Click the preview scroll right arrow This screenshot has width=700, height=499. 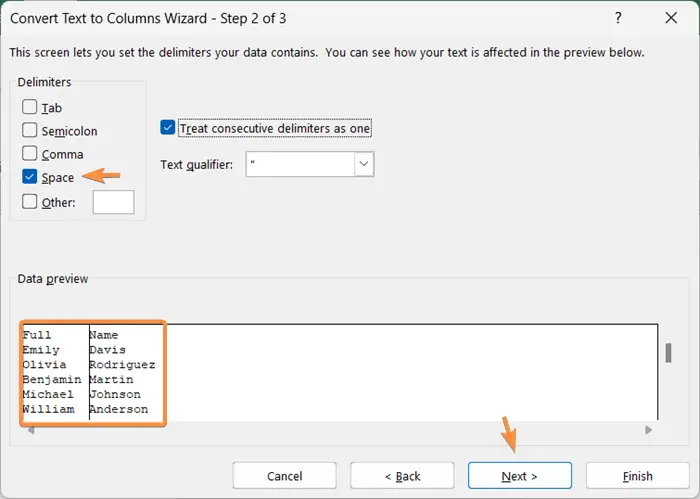click(x=648, y=430)
